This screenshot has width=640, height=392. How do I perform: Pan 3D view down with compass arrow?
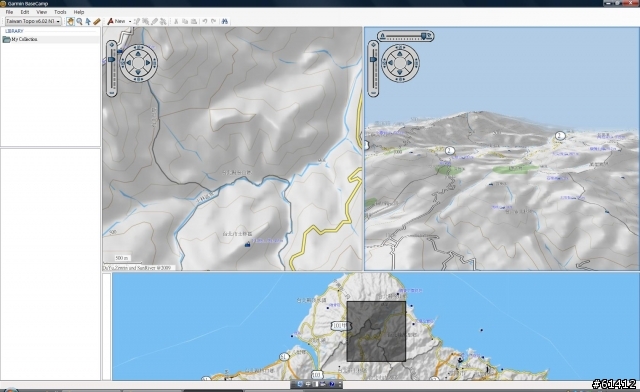click(400, 72)
